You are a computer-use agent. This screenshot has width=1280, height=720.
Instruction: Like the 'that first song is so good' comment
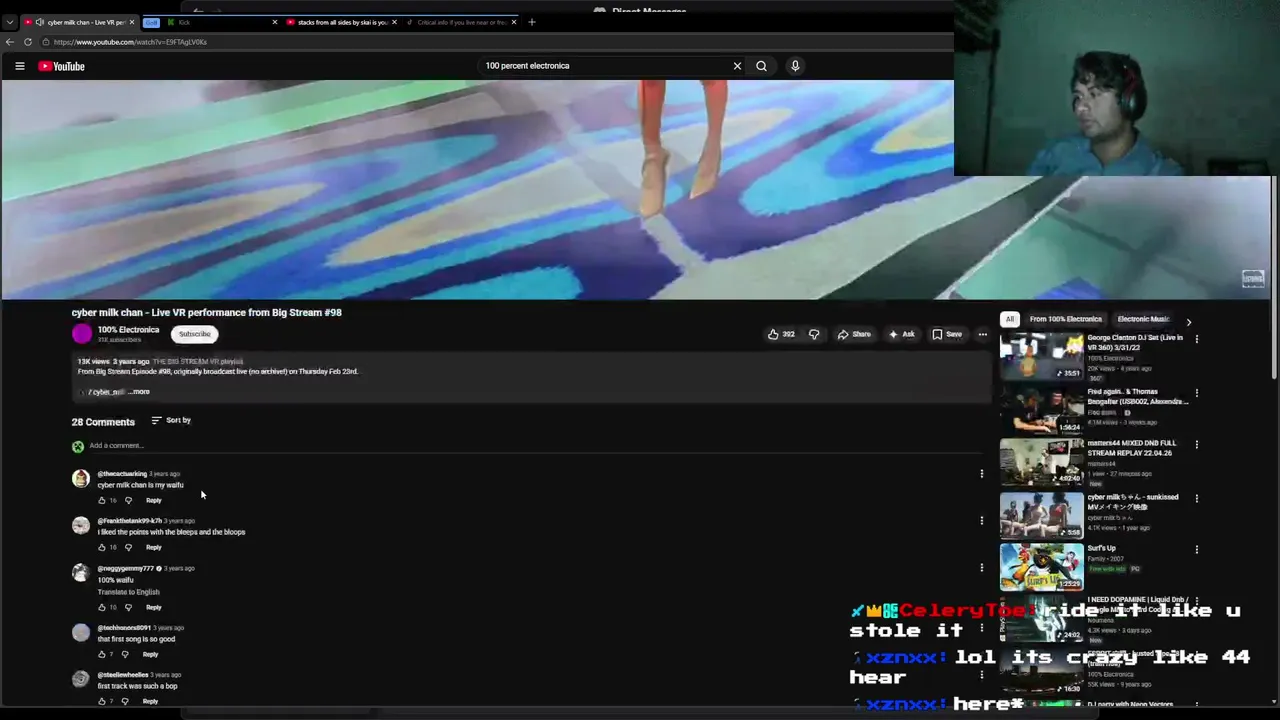(x=101, y=654)
